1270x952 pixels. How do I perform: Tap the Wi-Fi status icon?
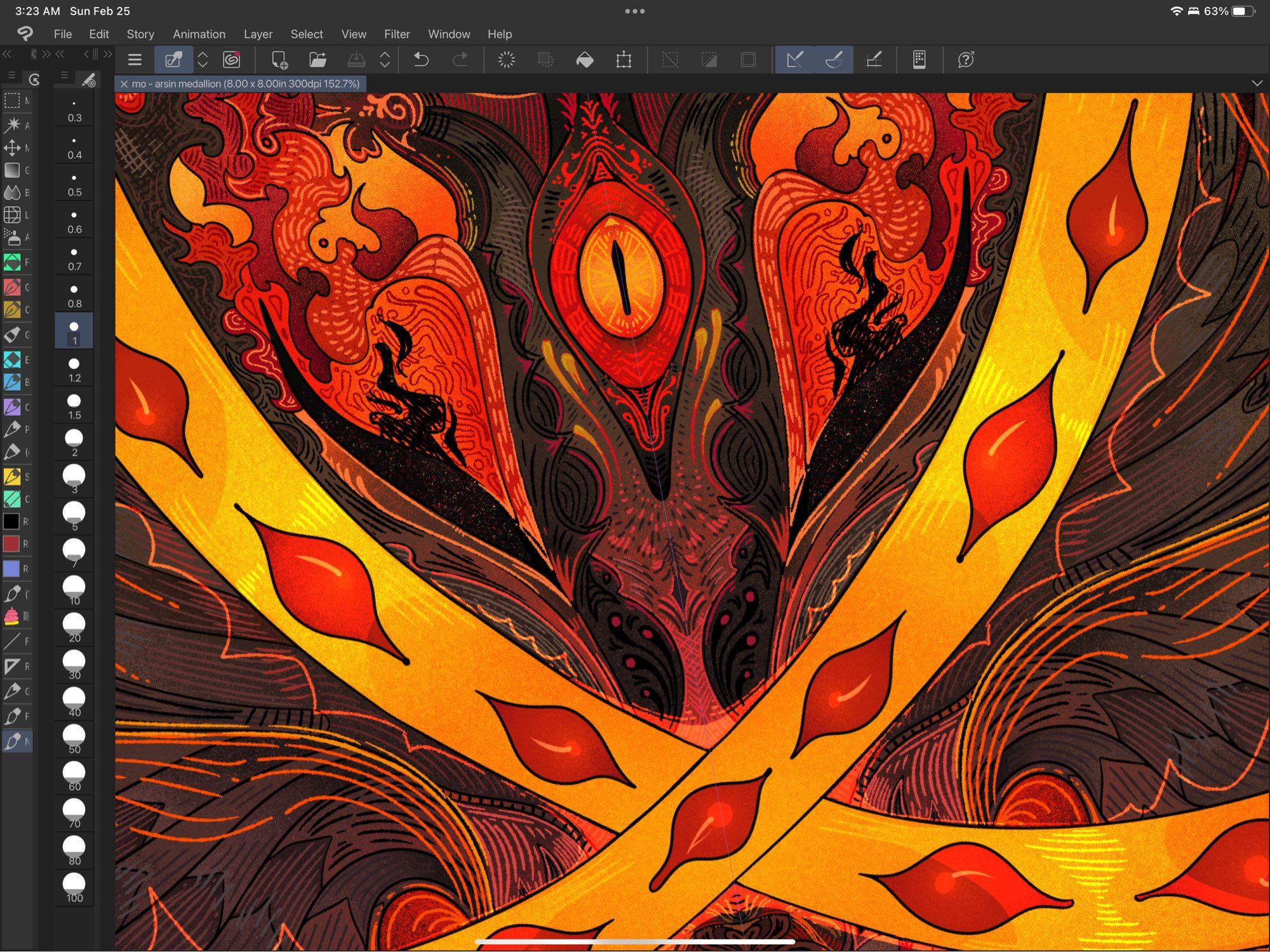[1176, 11]
